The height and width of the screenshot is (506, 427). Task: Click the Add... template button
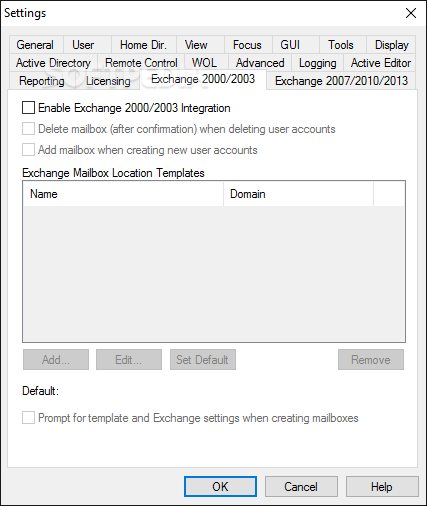tap(56, 360)
